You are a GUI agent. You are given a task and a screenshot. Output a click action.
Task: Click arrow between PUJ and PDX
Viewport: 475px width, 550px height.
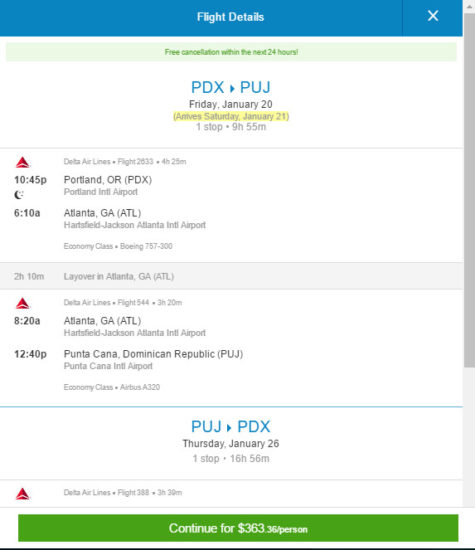click(229, 428)
